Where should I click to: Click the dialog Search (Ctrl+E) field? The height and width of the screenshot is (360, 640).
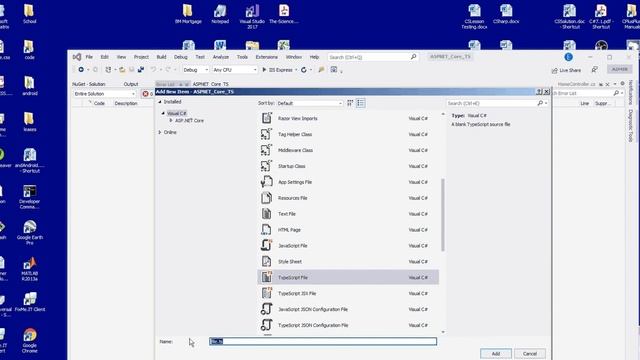[x=497, y=103]
